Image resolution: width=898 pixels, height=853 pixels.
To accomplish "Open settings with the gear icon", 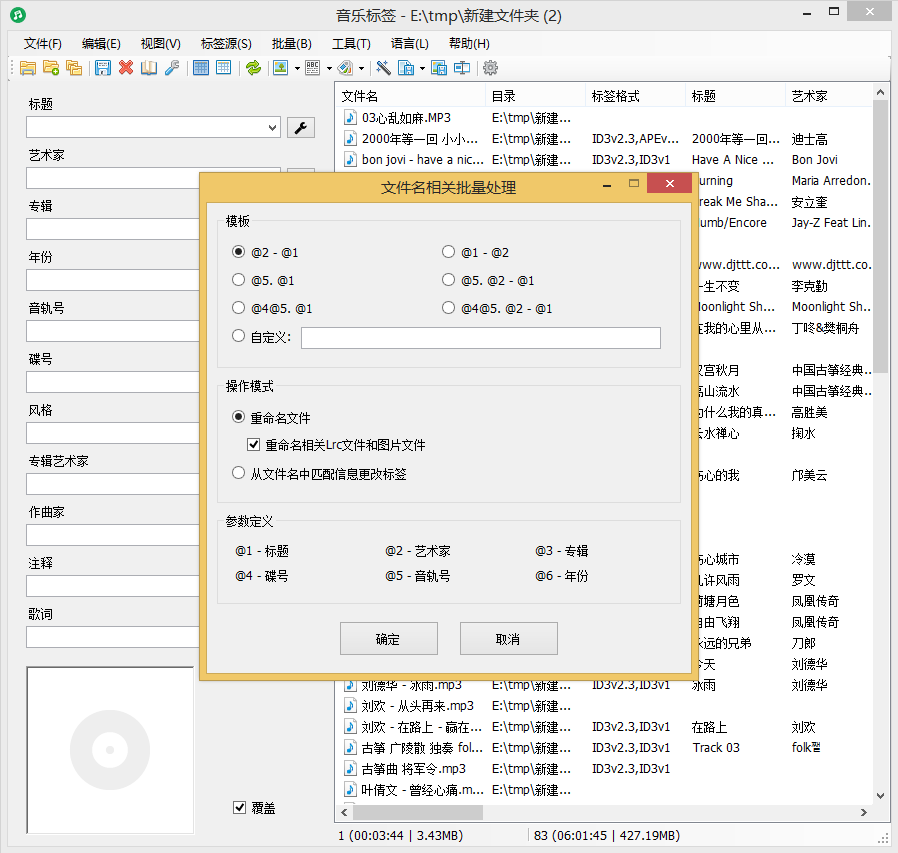I will pyautogui.click(x=489, y=67).
